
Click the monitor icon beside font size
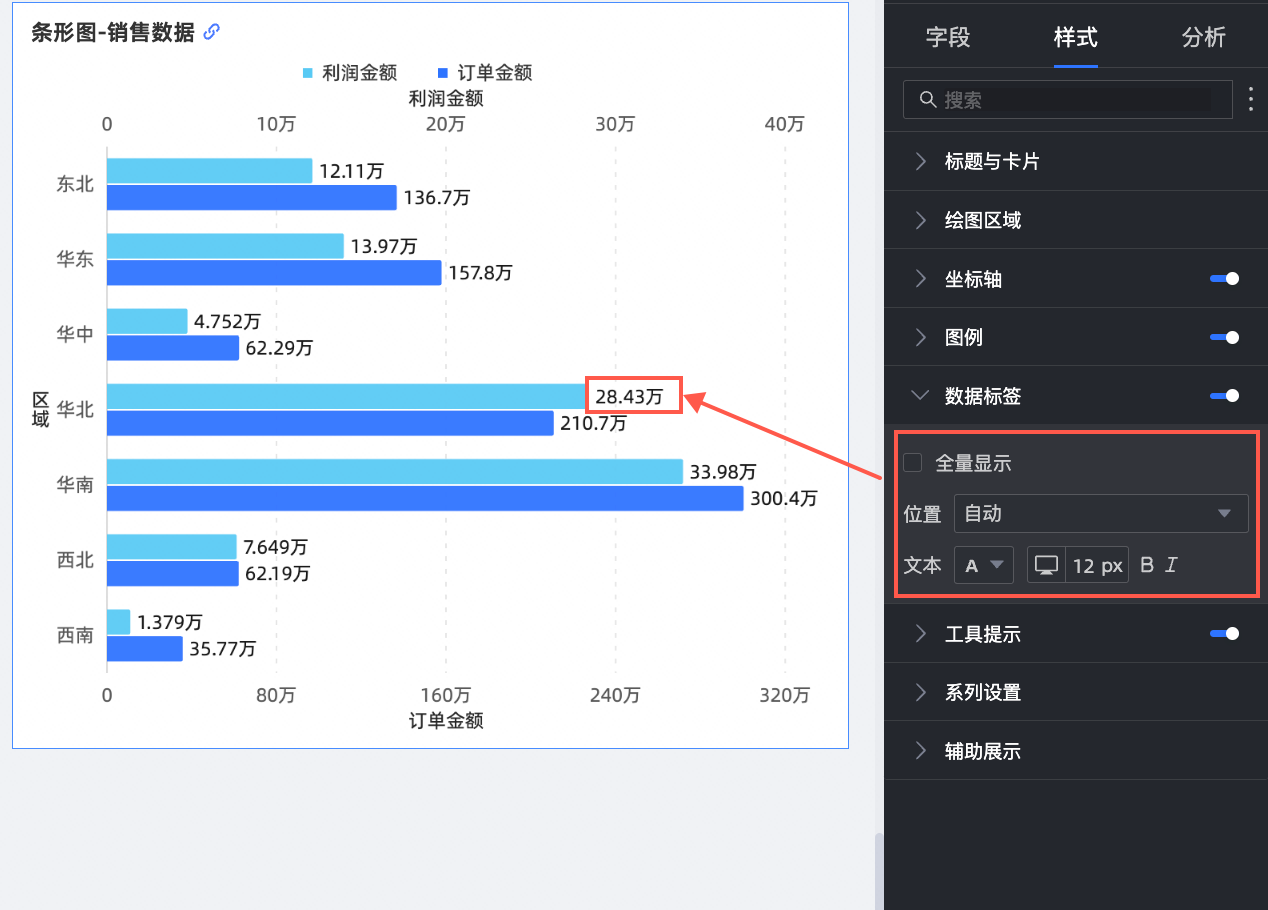click(x=1046, y=565)
